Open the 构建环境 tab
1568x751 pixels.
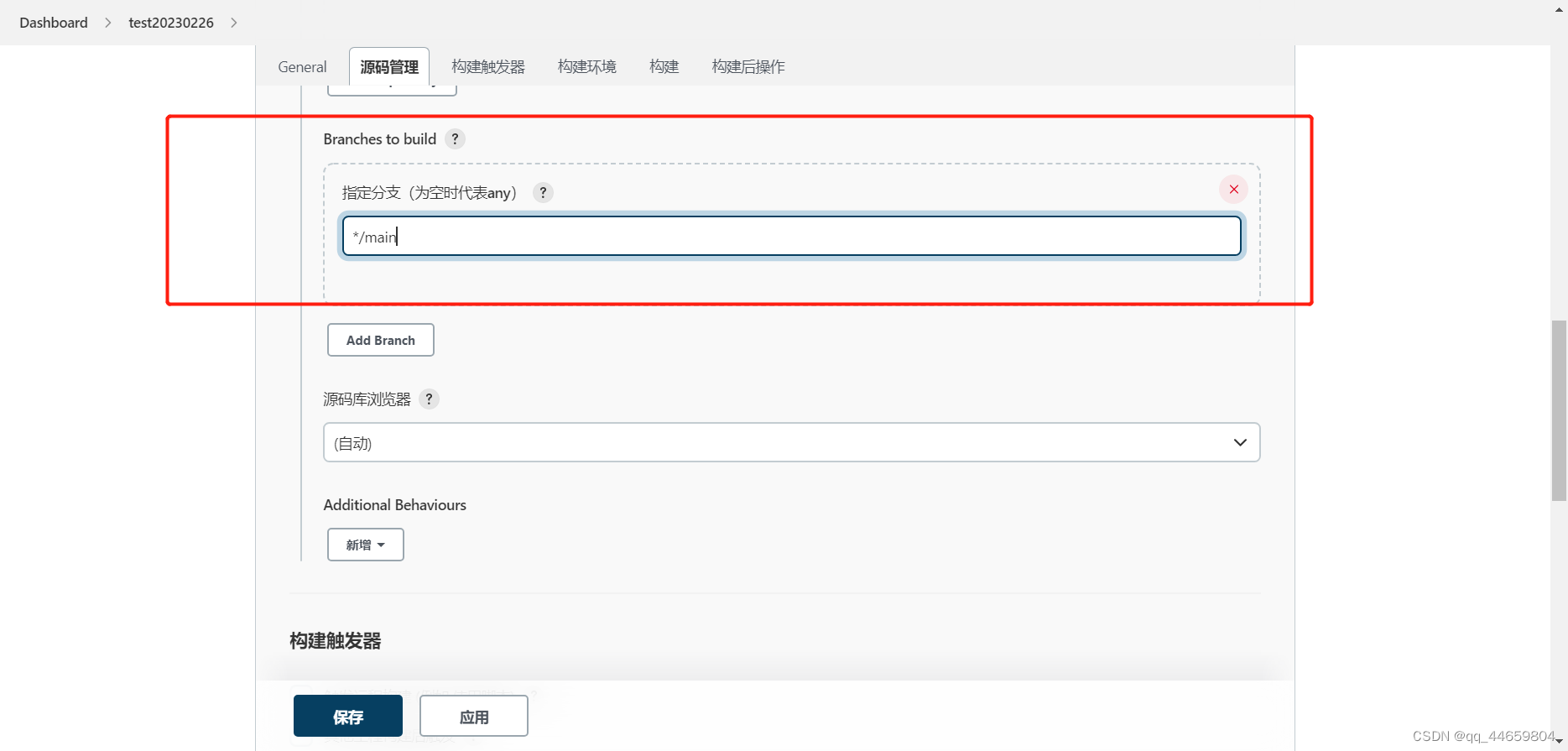point(587,66)
